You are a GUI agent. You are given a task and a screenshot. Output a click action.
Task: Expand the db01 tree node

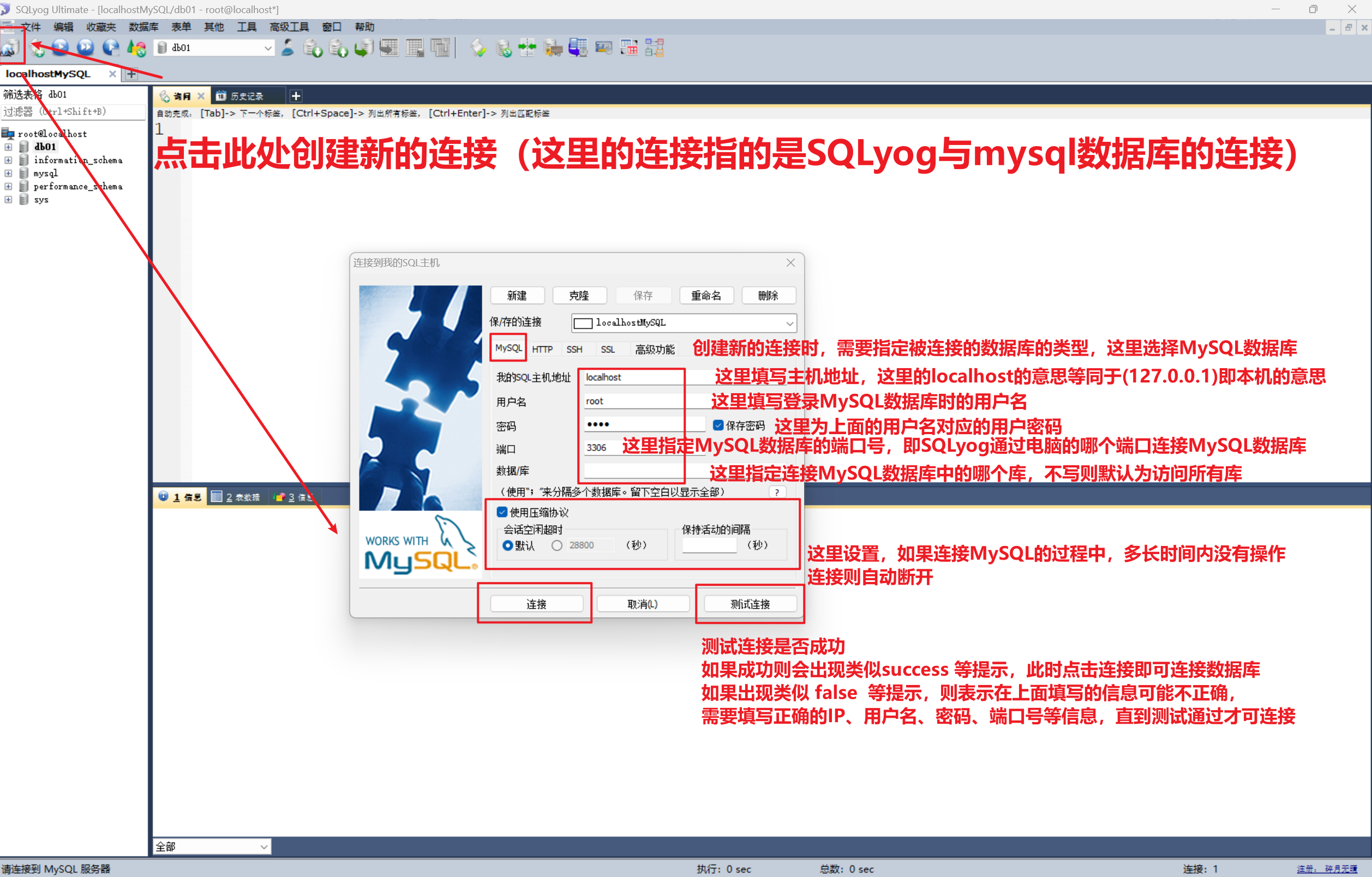(x=8, y=147)
